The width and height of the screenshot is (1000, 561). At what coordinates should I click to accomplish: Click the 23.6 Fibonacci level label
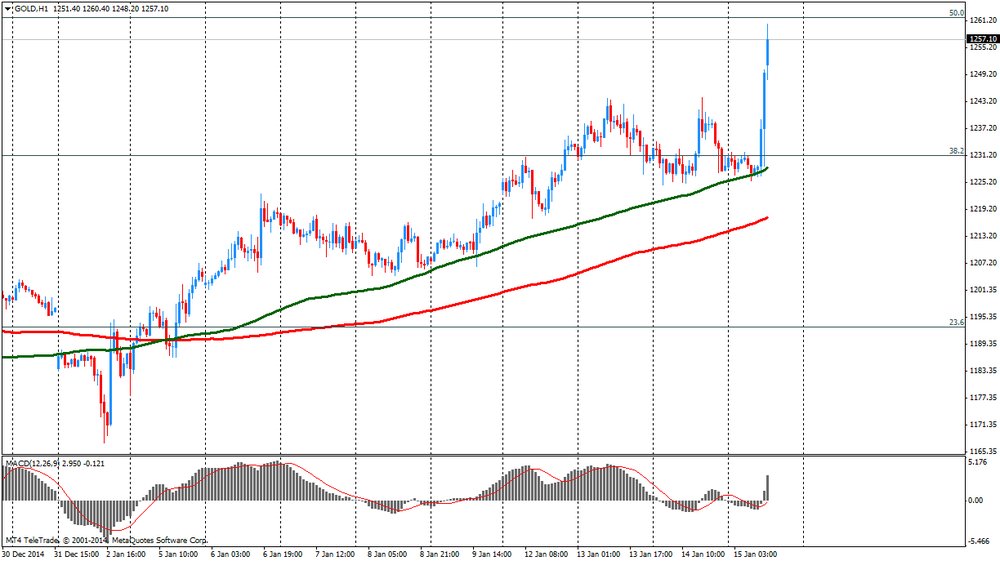click(x=955, y=322)
